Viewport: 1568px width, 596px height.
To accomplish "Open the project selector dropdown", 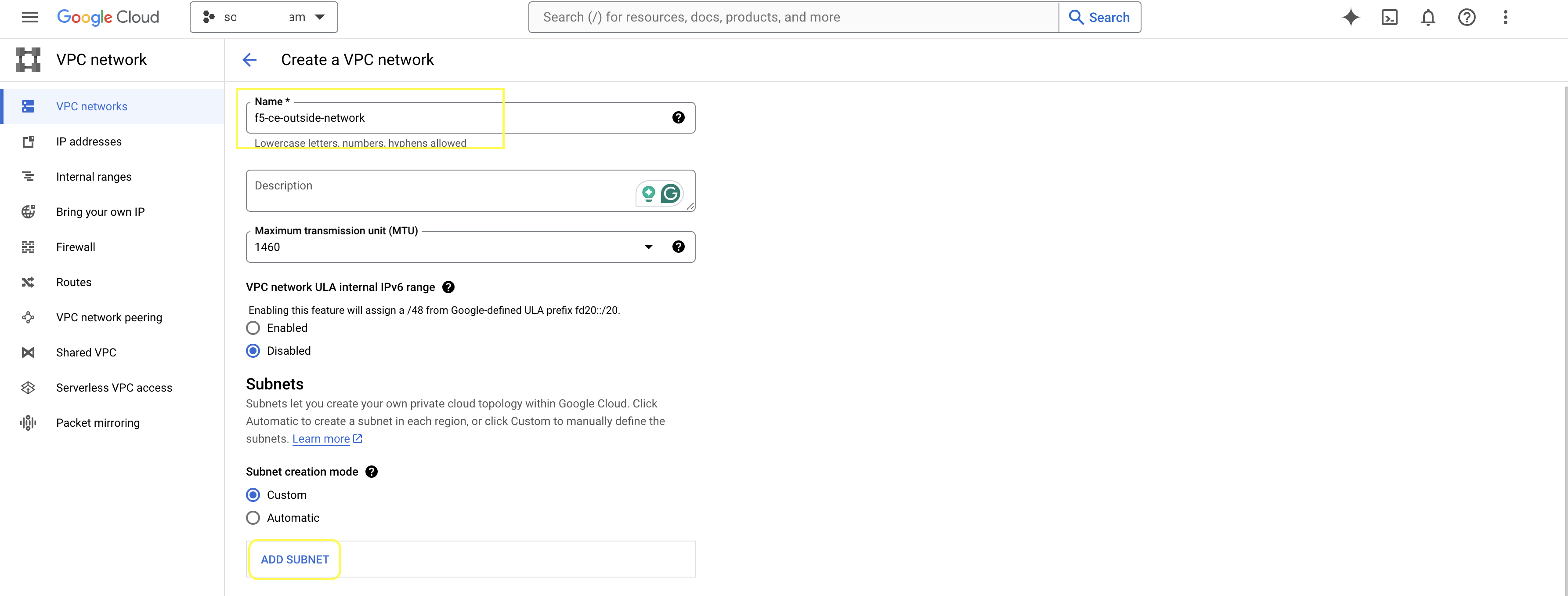I will 264,17.
